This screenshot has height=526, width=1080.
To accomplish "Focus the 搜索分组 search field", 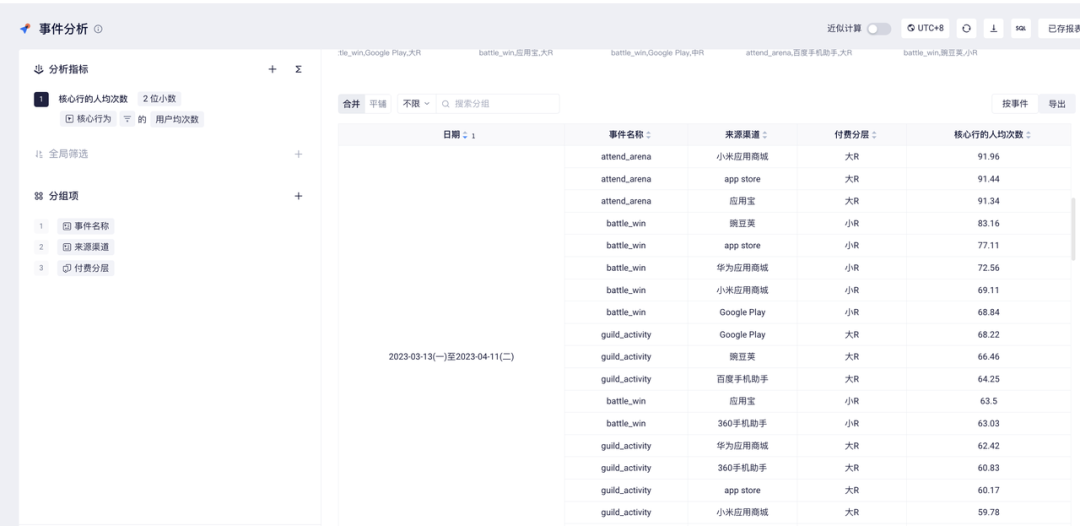I will tap(498, 104).
